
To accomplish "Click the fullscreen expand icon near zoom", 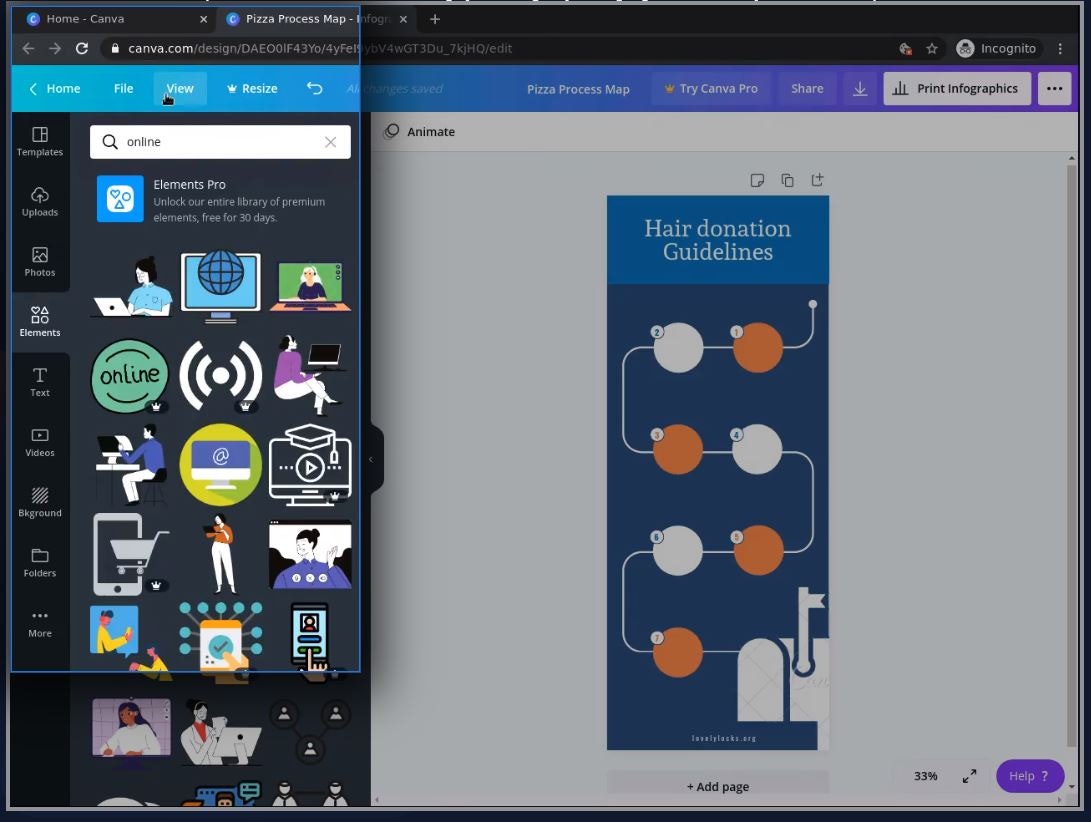I will pyautogui.click(x=969, y=776).
